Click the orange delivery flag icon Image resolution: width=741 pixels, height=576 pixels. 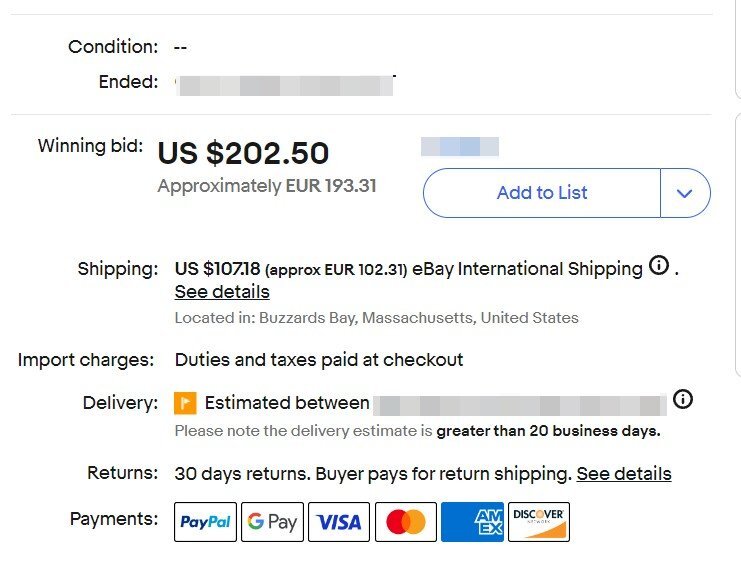tap(185, 403)
